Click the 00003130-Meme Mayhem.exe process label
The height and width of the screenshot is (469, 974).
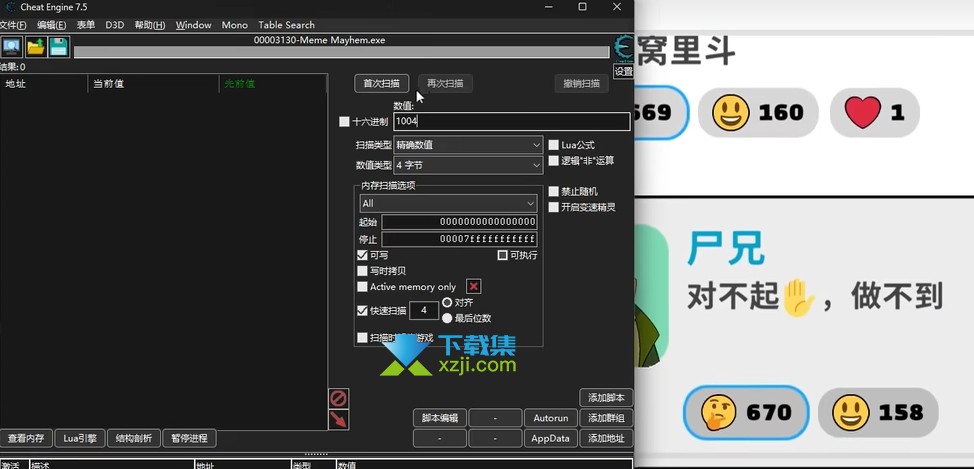tap(319, 40)
